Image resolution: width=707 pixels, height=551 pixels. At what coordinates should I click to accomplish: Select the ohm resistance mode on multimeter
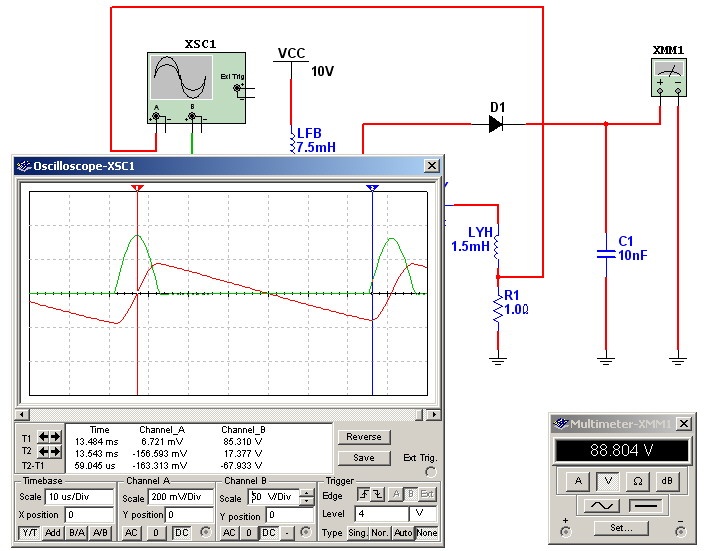pos(637,481)
